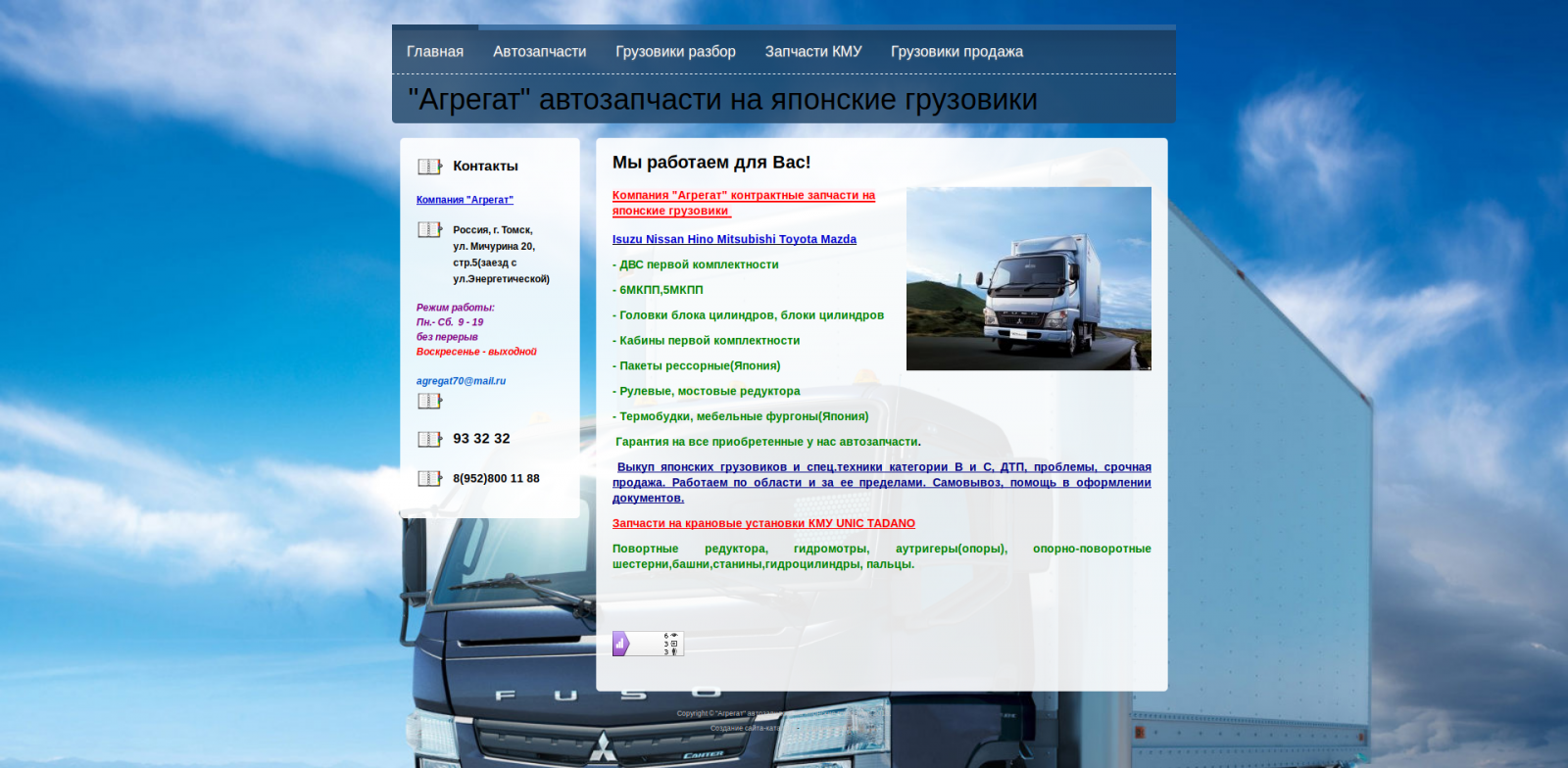The width and height of the screenshot is (1568, 768).
Task: Click the Fuso truck photo
Action: [1029, 278]
